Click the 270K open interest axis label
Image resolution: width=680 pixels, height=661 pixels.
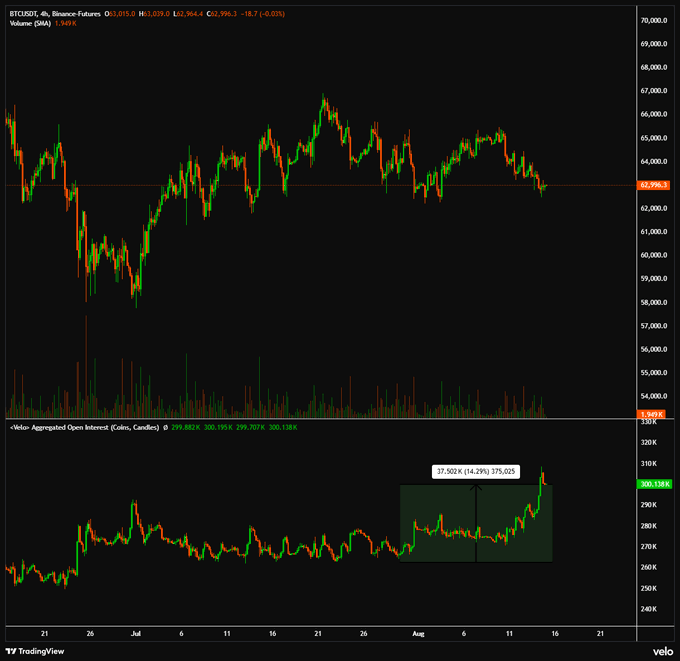[x=649, y=546]
